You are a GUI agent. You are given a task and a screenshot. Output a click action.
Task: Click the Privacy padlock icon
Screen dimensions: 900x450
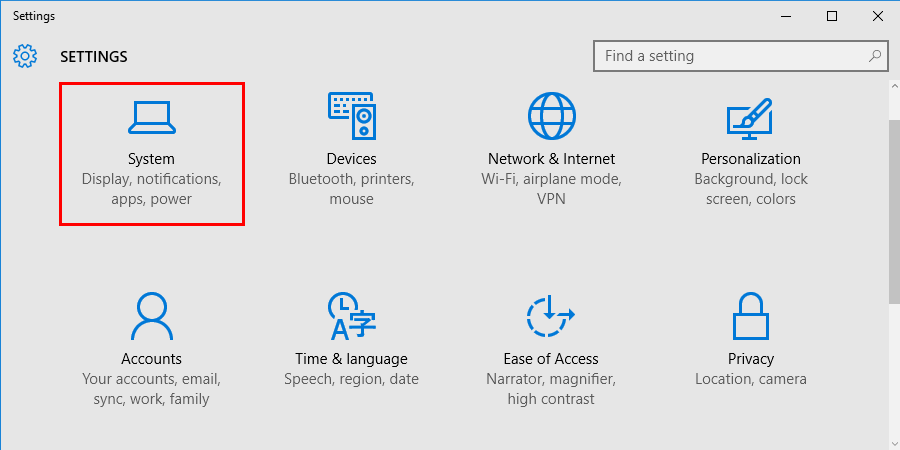click(x=750, y=317)
